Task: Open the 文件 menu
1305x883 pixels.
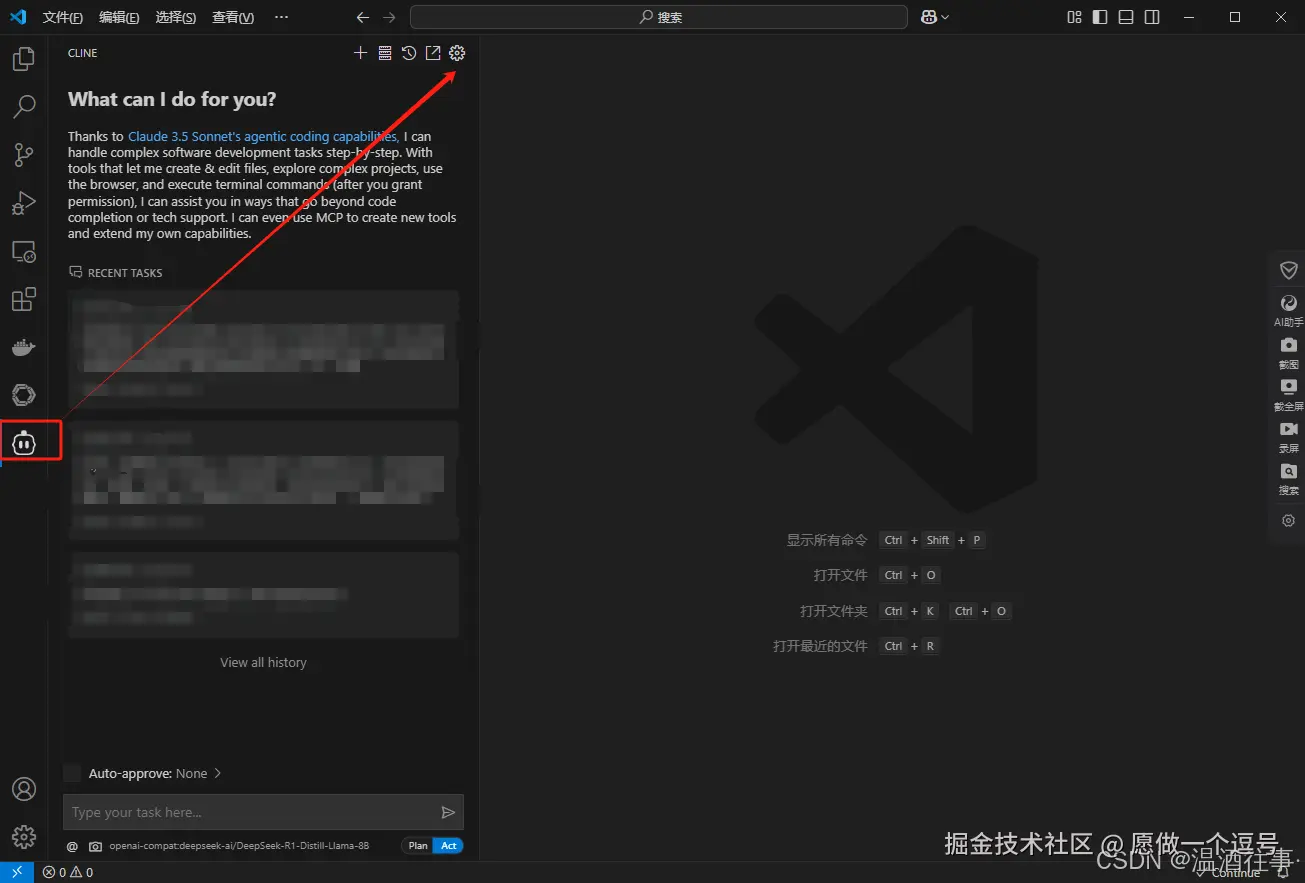Action: (62, 16)
